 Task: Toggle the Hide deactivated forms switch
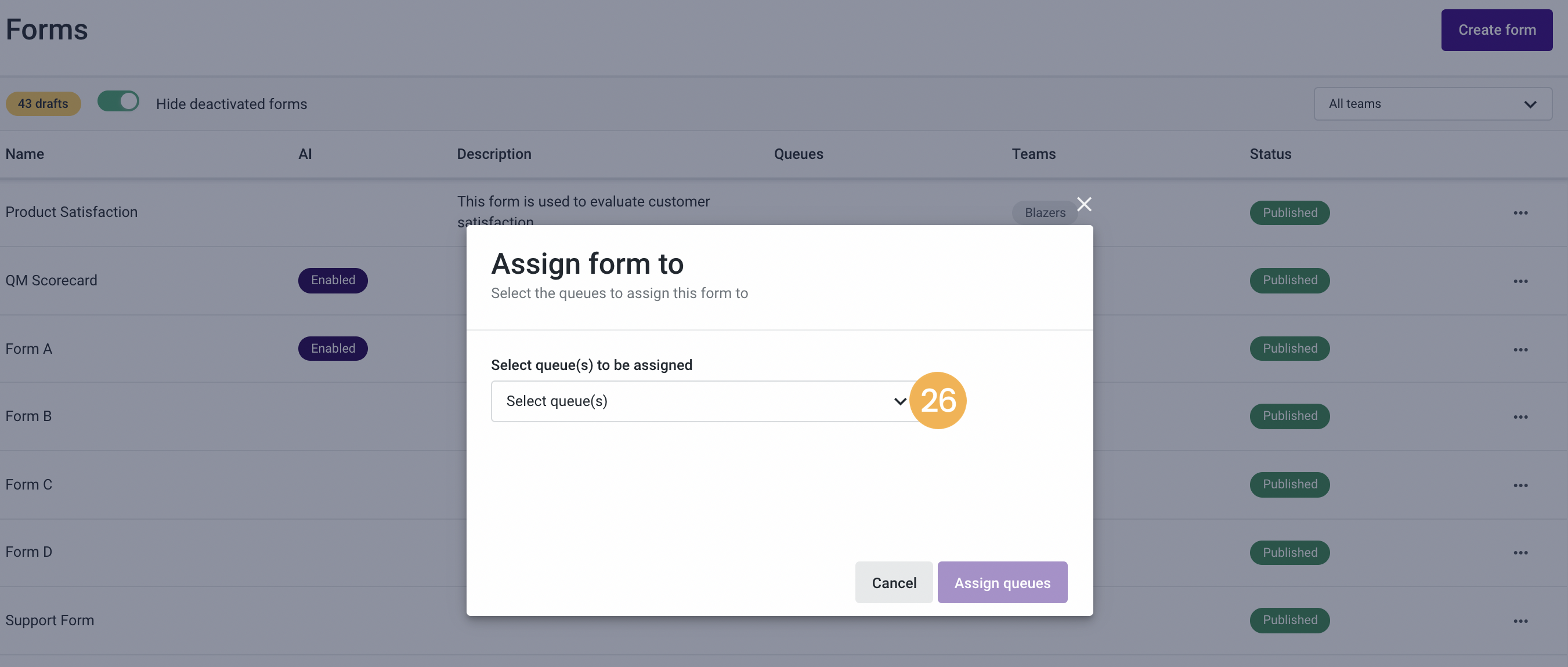click(x=118, y=101)
